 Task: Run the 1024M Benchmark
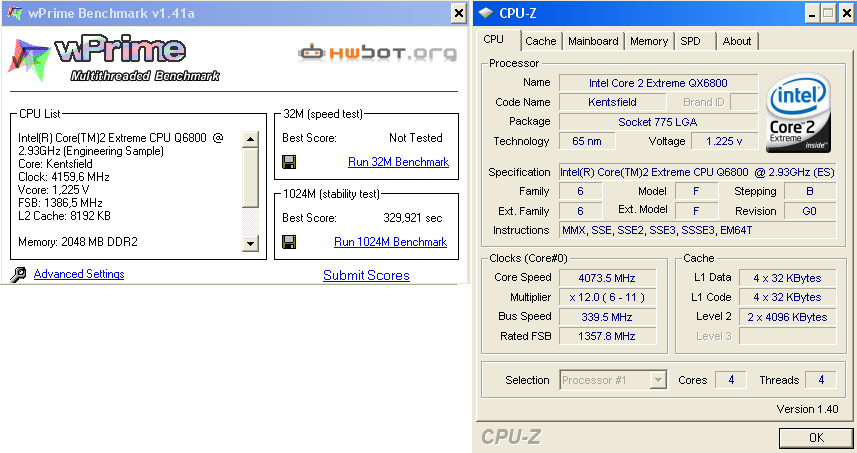pyautogui.click(x=390, y=242)
